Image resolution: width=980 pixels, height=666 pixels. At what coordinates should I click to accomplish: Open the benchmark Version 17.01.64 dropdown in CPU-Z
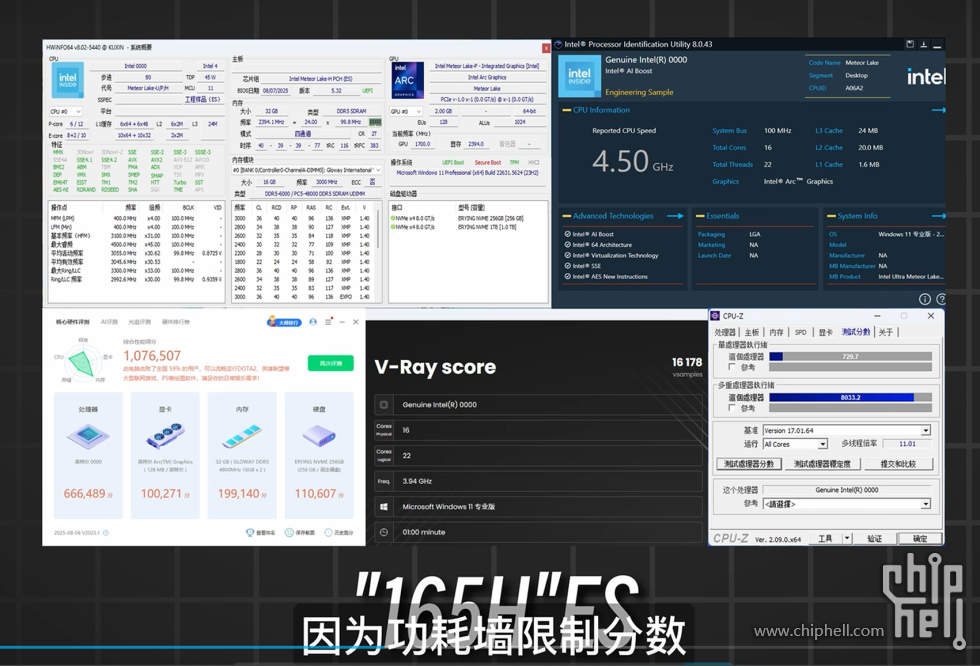[x=846, y=430]
